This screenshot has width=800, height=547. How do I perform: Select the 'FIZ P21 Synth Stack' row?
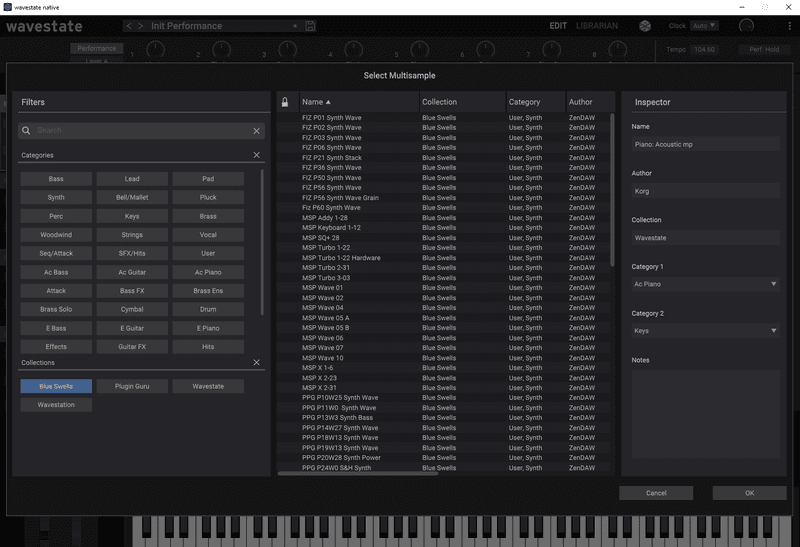tap(443, 158)
